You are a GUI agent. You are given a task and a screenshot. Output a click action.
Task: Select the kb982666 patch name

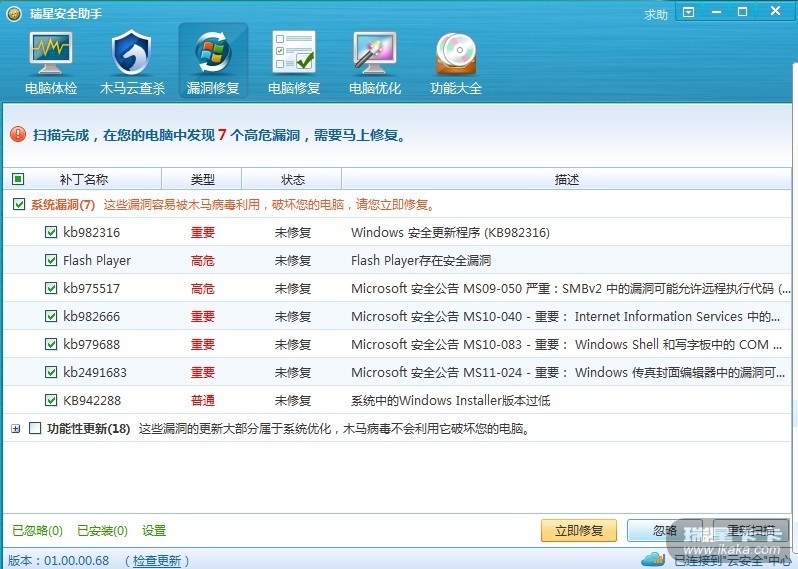click(92, 317)
